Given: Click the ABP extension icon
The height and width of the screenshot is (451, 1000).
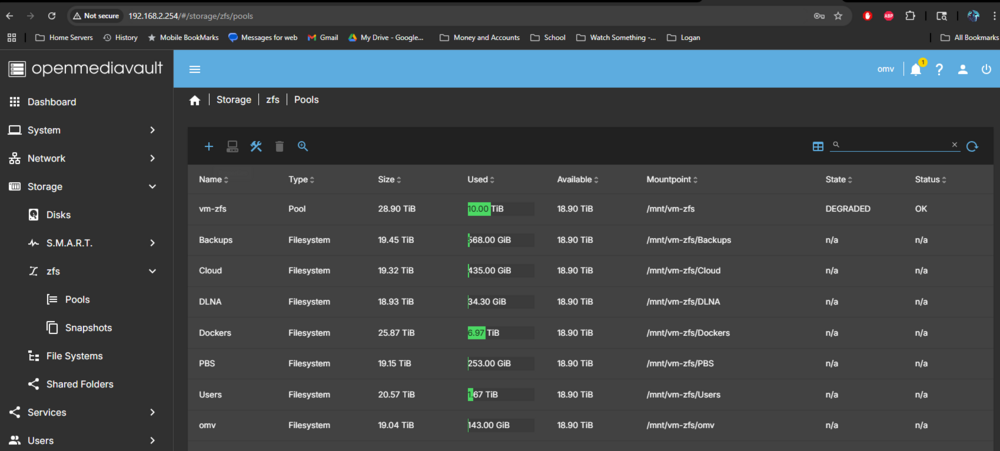Looking at the screenshot, I should 888,16.
